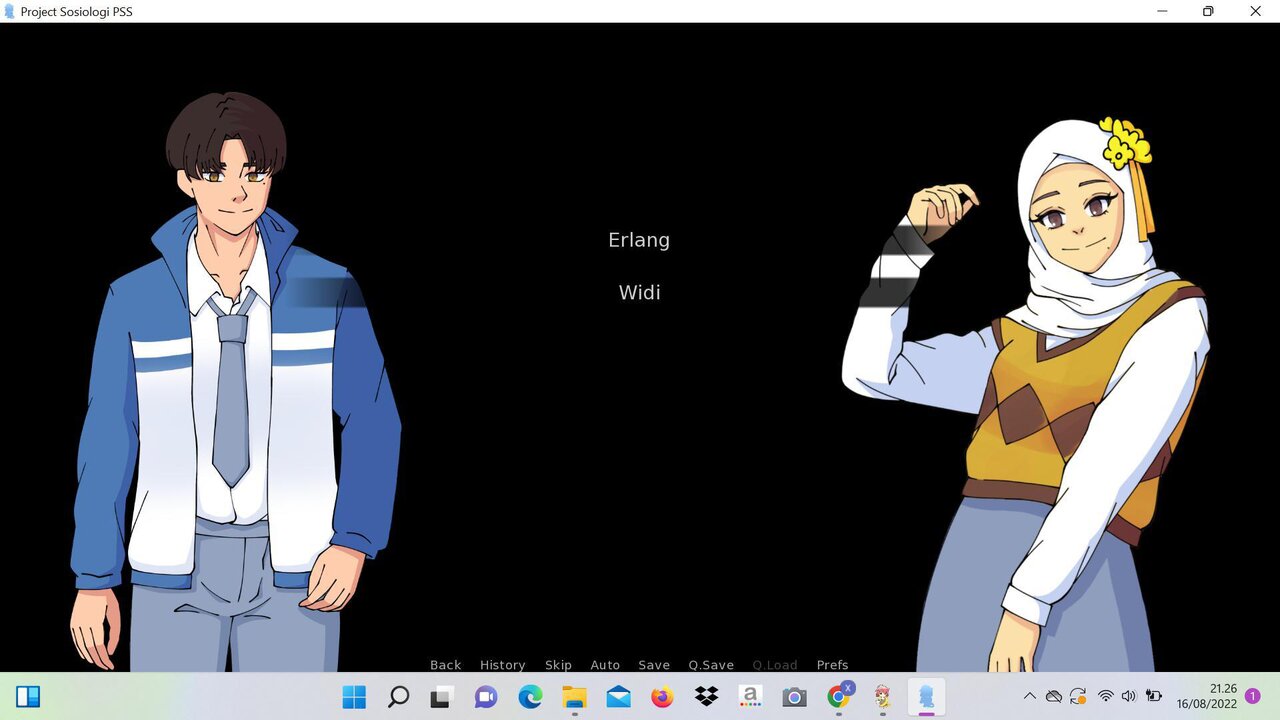Open Prefs from the quick menu

[832, 665]
